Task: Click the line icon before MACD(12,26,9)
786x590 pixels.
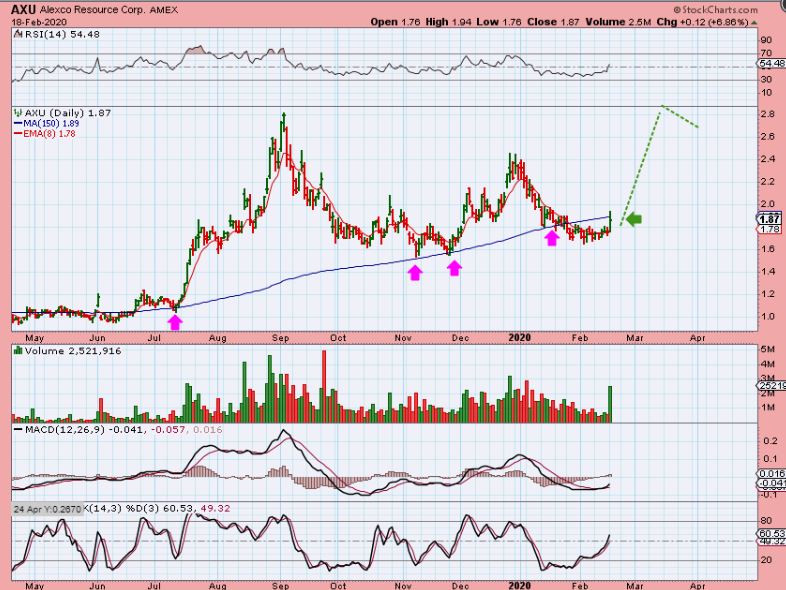Action: point(18,430)
